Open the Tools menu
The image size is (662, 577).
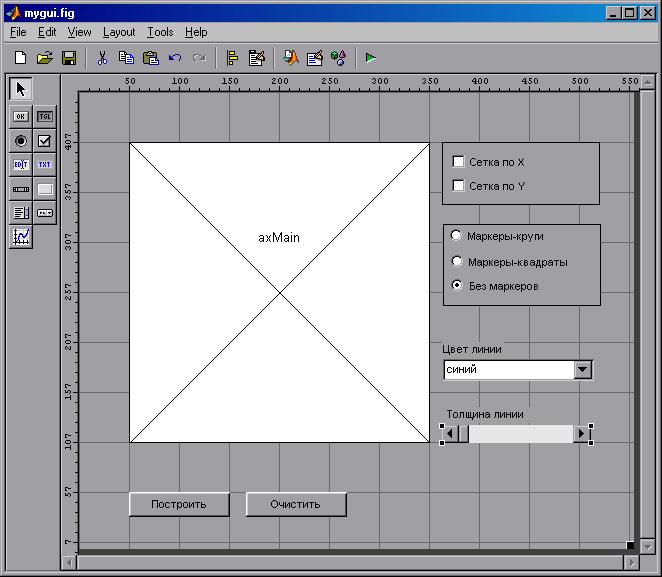point(159,32)
